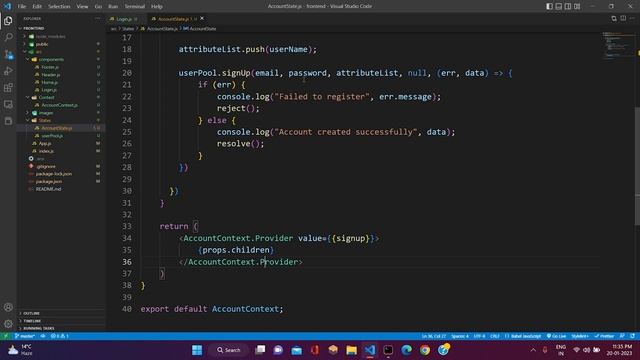This screenshot has height=360, width=640.
Task: Open the Manage gear icon
Action: click(8, 324)
